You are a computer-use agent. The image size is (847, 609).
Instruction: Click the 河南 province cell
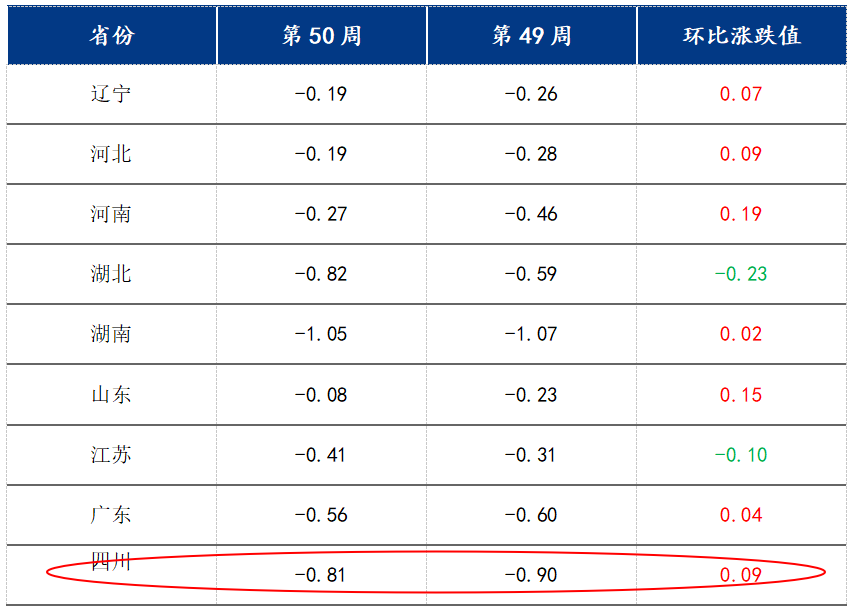[x=111, y=214]
